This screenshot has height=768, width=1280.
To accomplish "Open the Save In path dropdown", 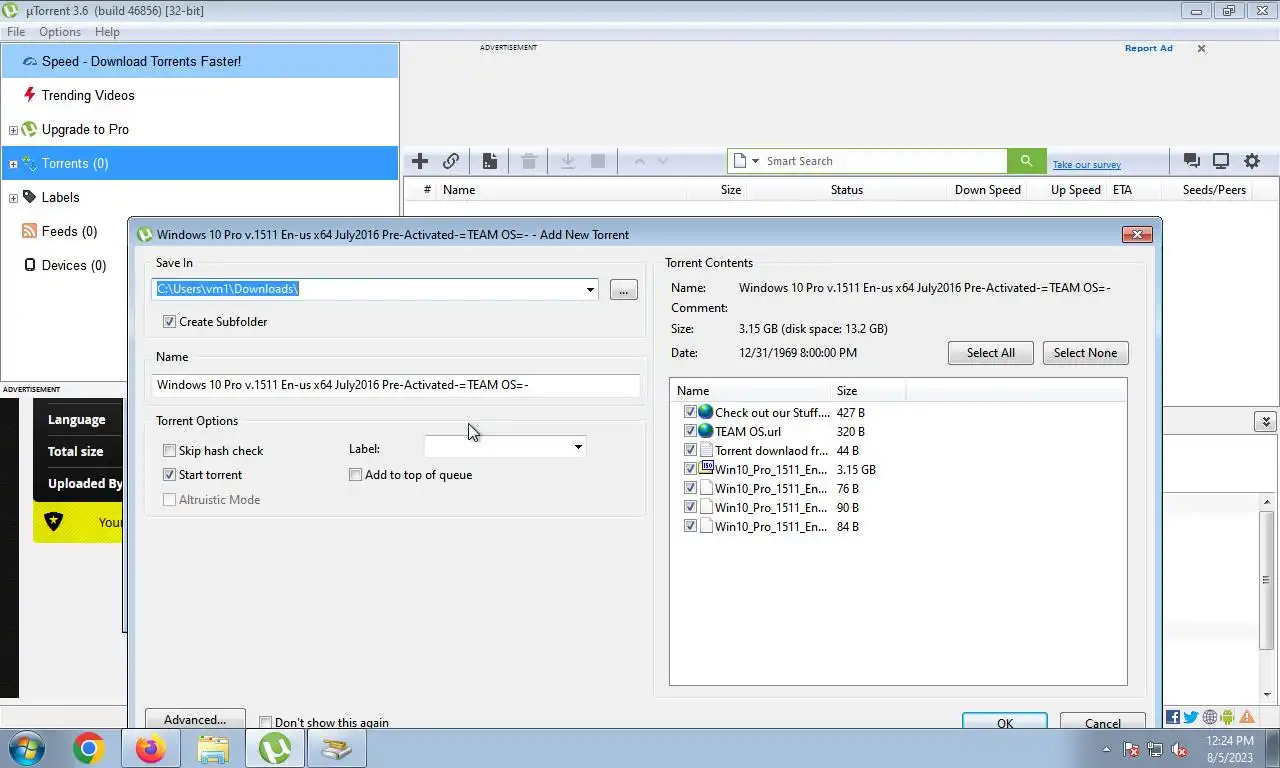I will pos(590,290).
